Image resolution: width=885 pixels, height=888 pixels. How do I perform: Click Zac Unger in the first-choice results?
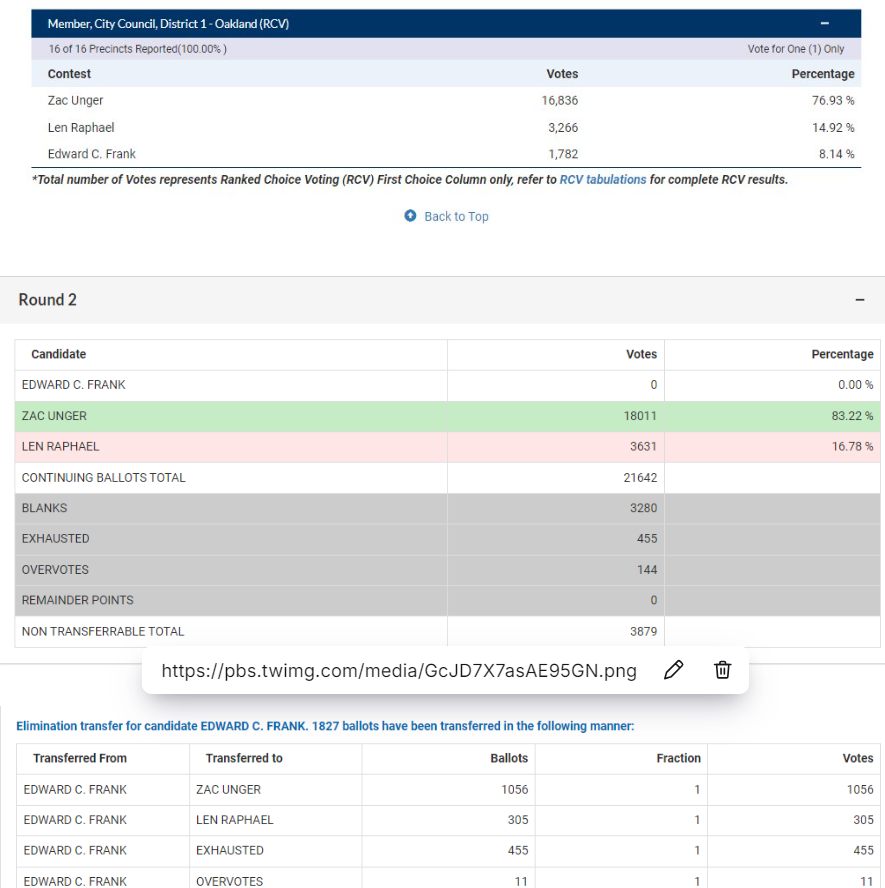tap(75, 101)
